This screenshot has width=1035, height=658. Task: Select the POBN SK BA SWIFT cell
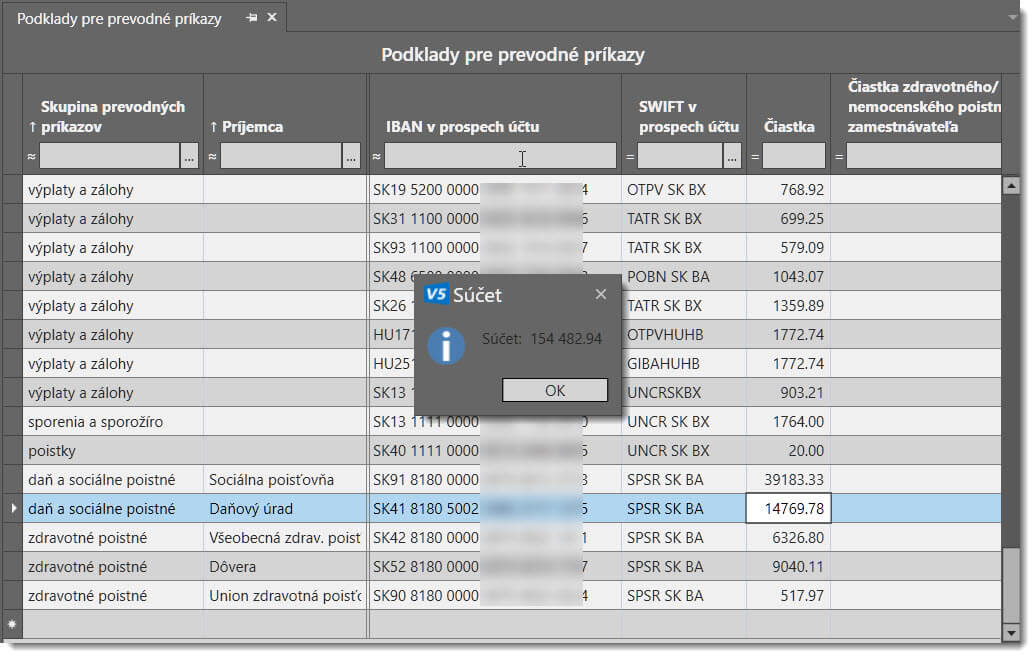(684, 277)
